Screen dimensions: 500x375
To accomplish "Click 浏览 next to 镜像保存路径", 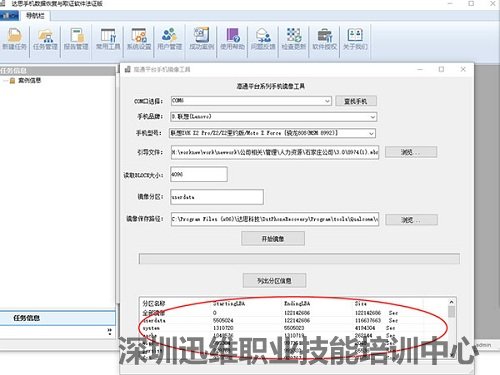I will [411, 220].
